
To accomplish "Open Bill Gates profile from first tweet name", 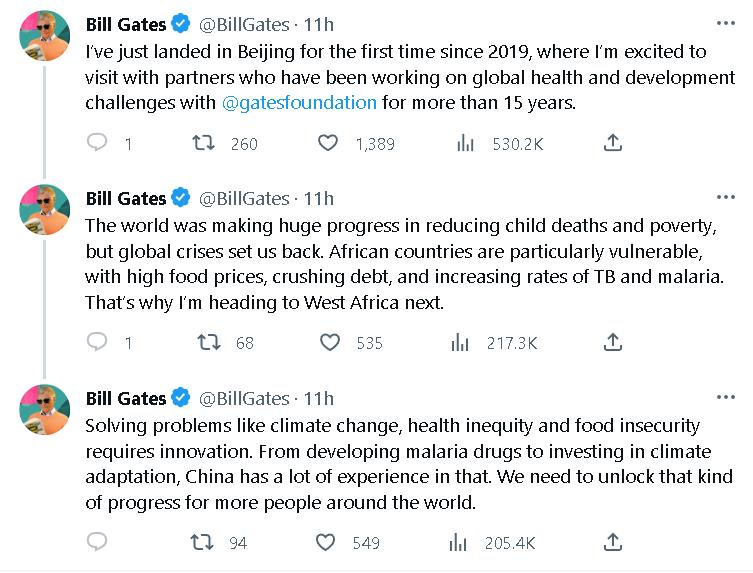I will point(126,24).
